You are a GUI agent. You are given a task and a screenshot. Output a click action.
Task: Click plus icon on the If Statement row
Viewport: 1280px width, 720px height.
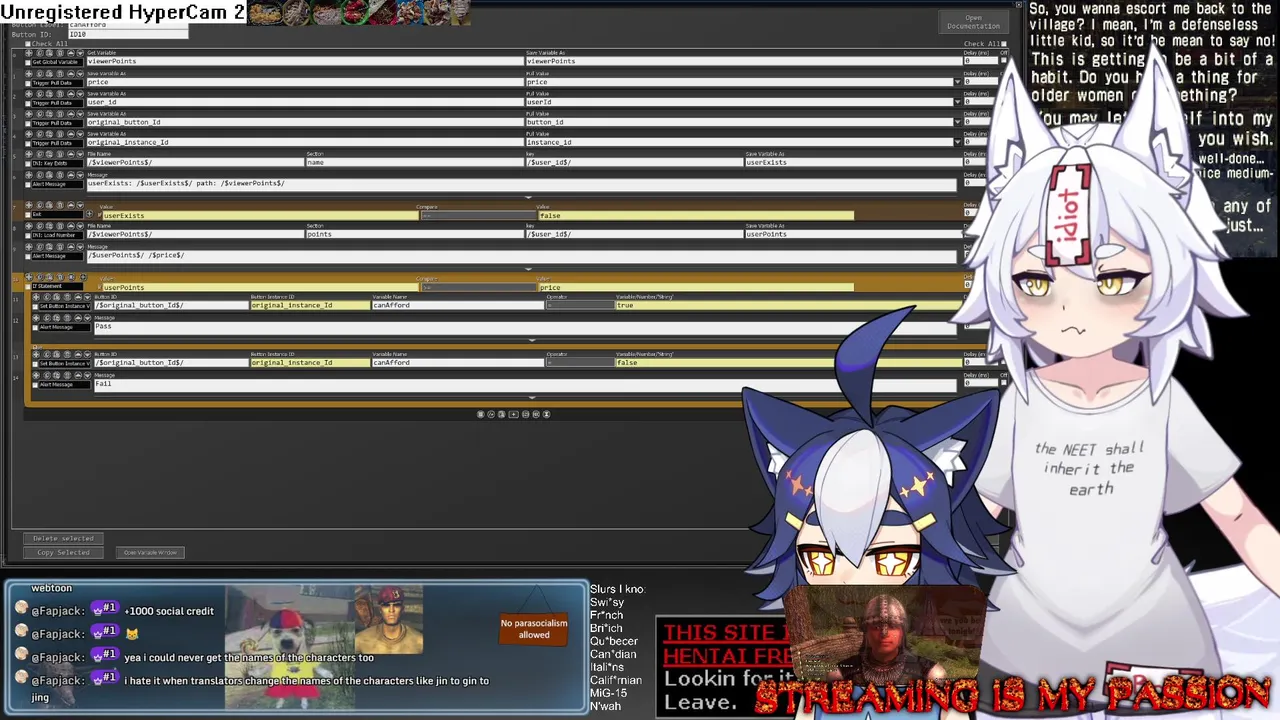pos(28,277)
